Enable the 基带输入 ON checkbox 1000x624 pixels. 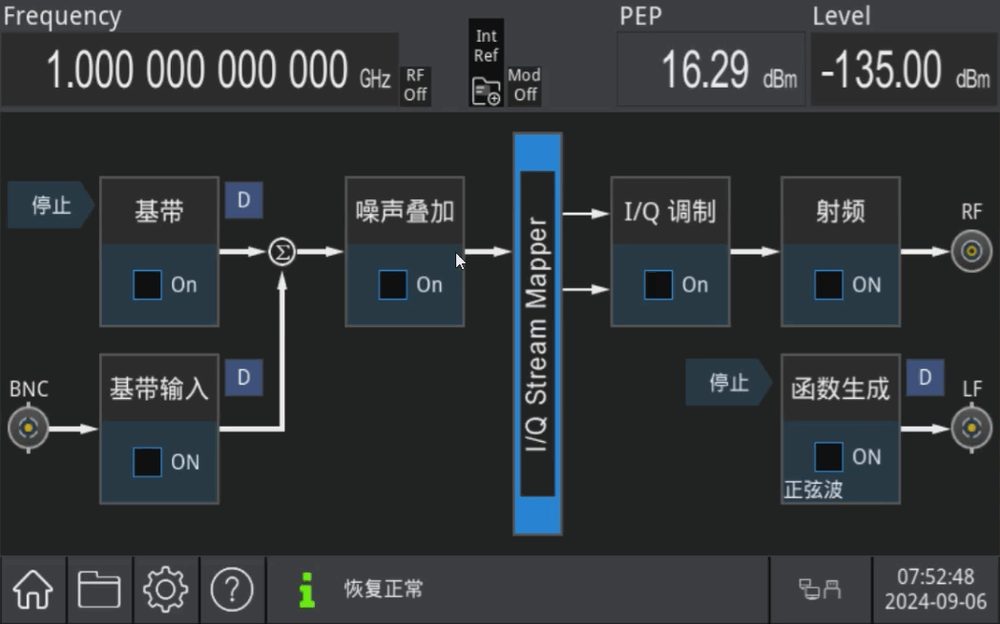[147, 461]
